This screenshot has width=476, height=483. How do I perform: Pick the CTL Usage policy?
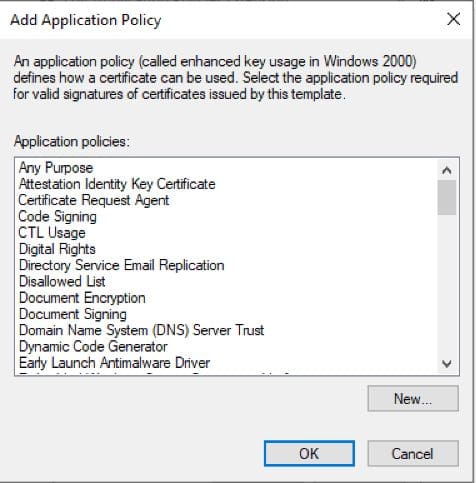tap(52, 233)
